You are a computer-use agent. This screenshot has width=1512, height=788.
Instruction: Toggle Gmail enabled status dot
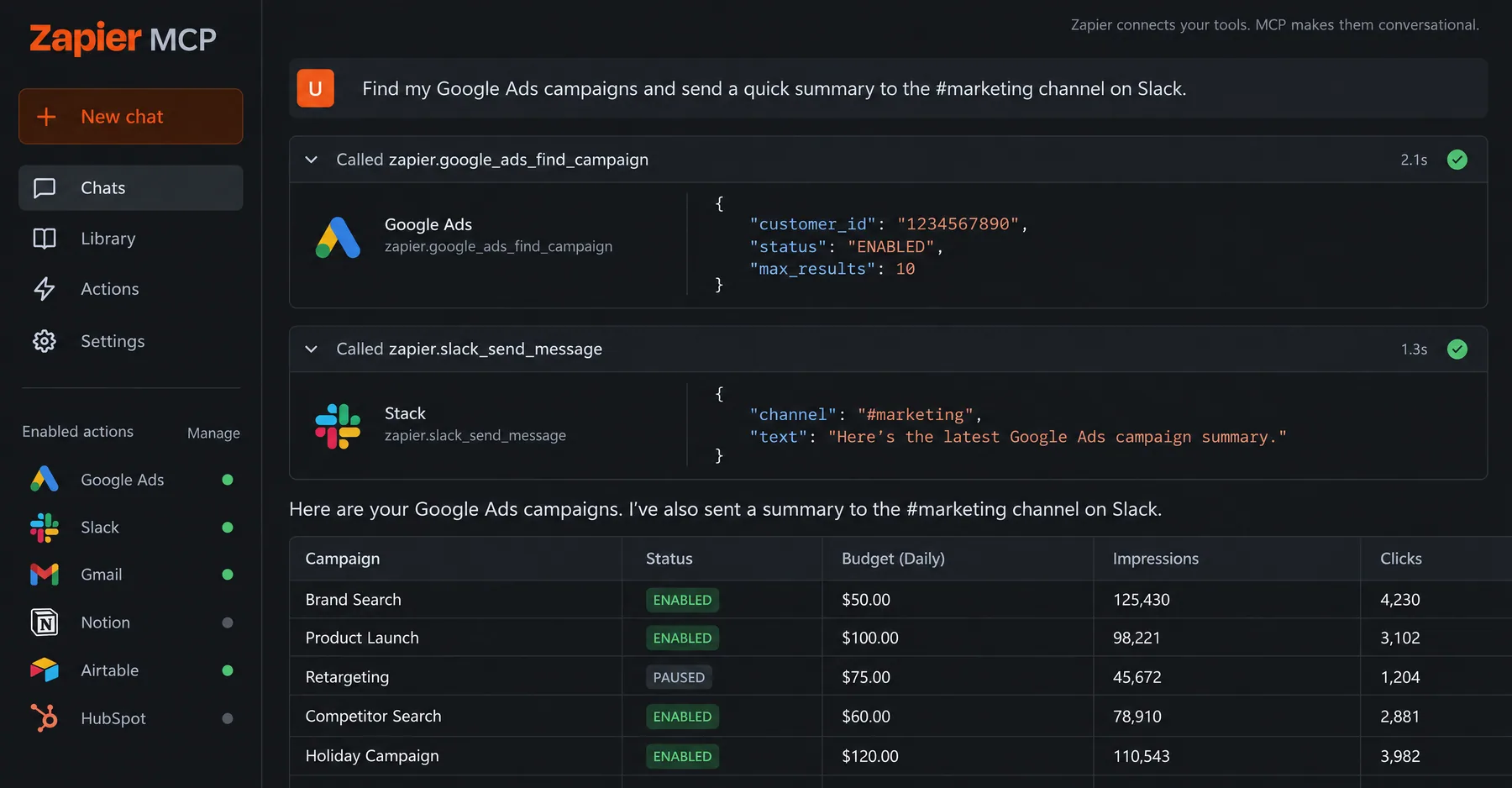click(x=228, y=575)
